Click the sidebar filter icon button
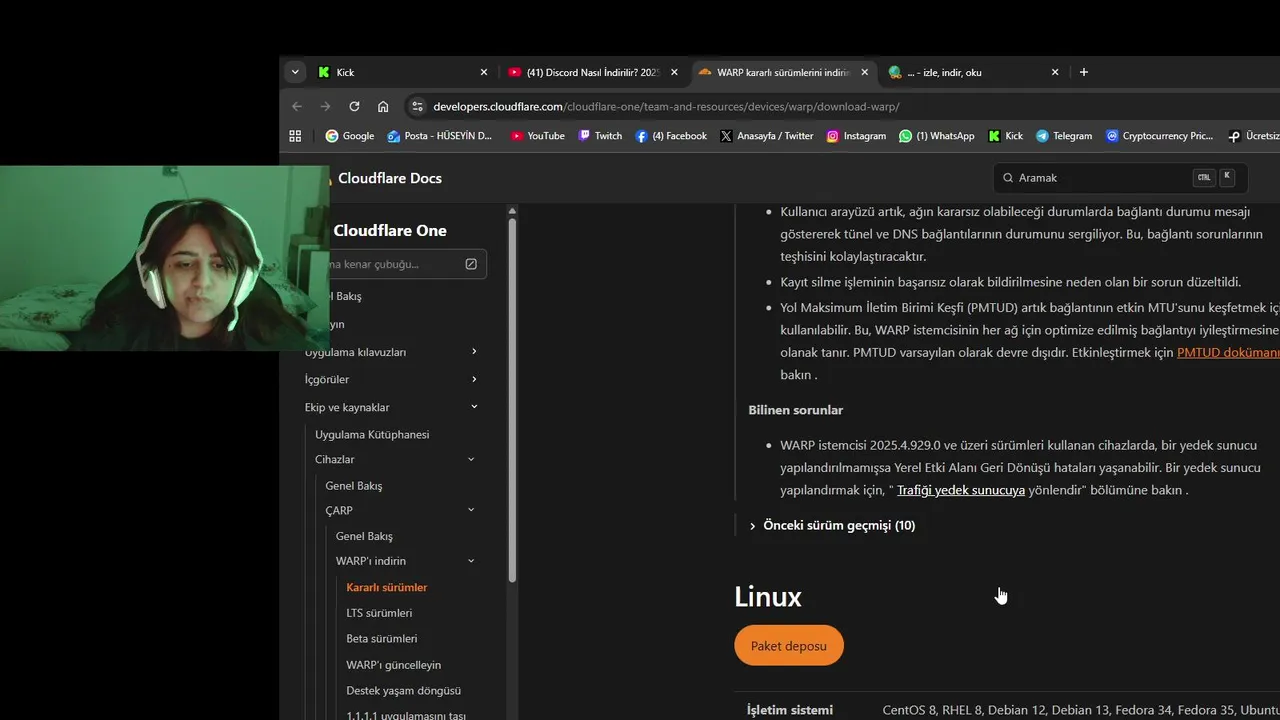The height and width of the screenshot is (720, 1280). click(471, 264)
